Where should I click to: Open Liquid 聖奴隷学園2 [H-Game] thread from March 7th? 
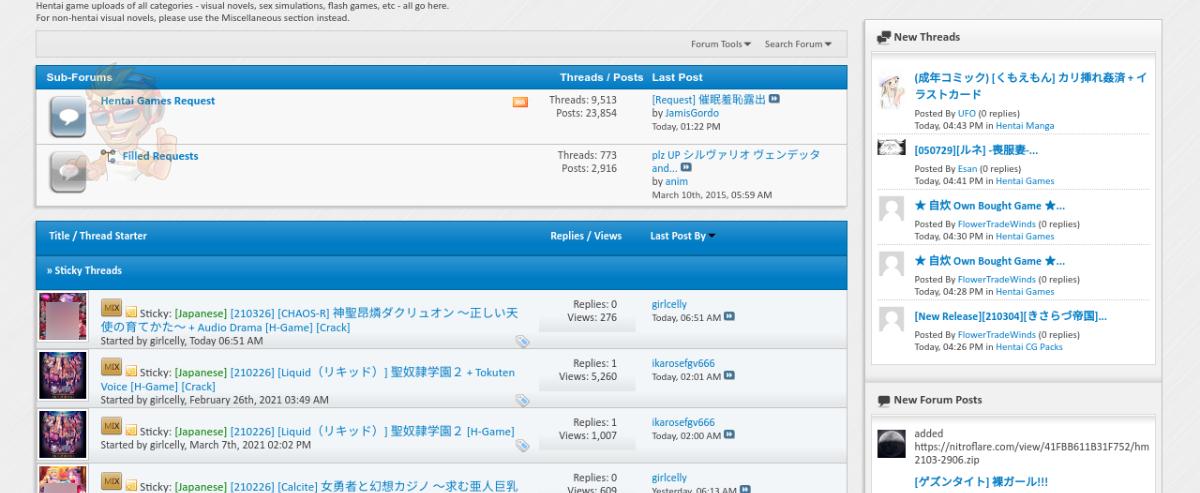[372, 431]
